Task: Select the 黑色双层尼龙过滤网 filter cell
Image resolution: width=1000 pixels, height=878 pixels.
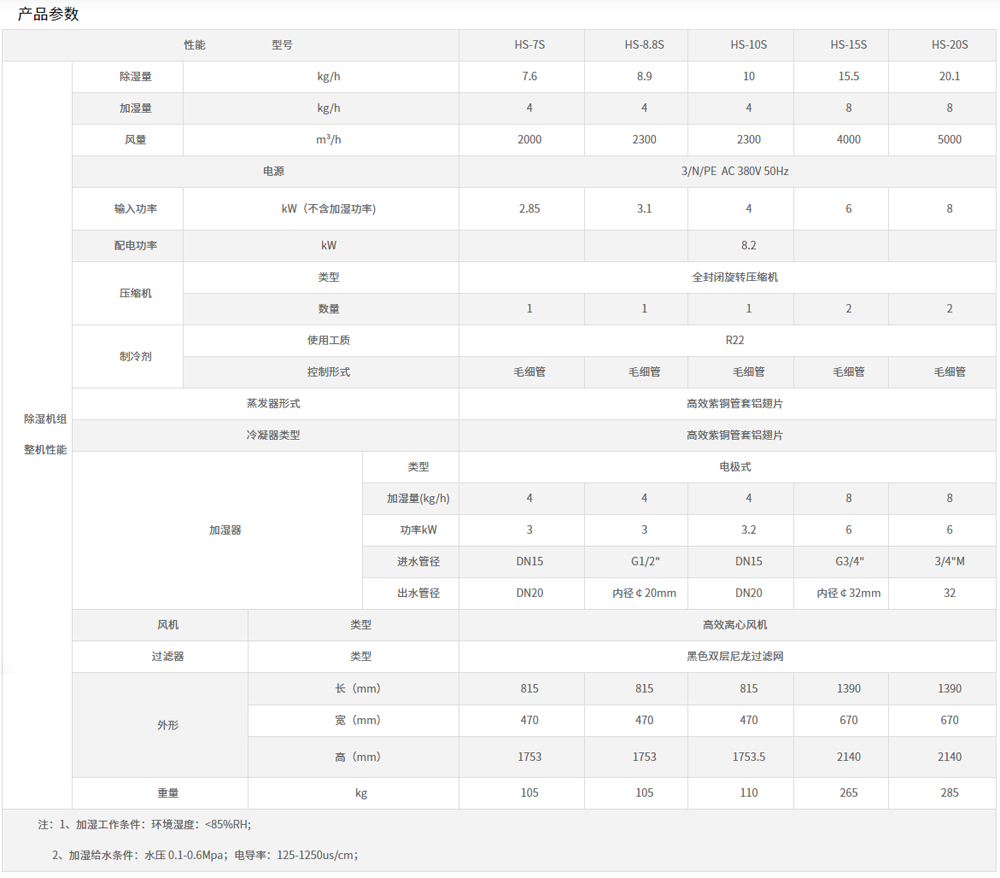Action: [x=734, y=657]
